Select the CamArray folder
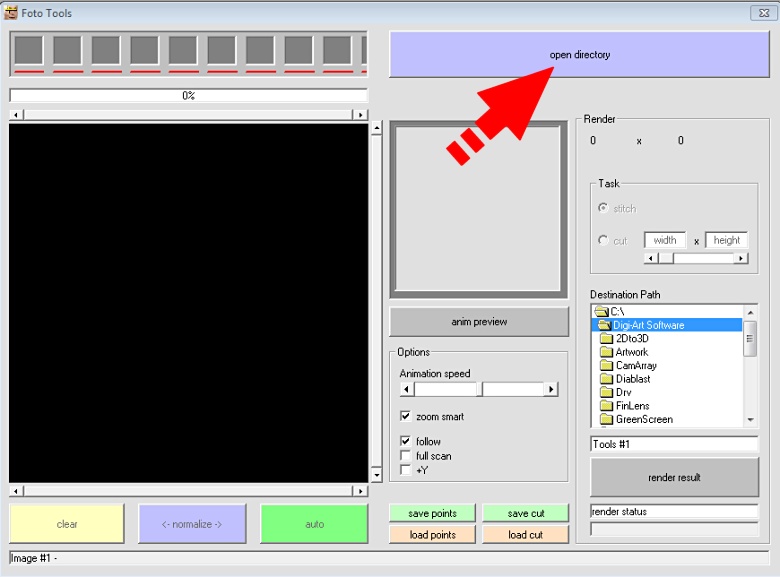Image resolution: width=780 pixels, height=577 pixels. (x=636, y=366)
